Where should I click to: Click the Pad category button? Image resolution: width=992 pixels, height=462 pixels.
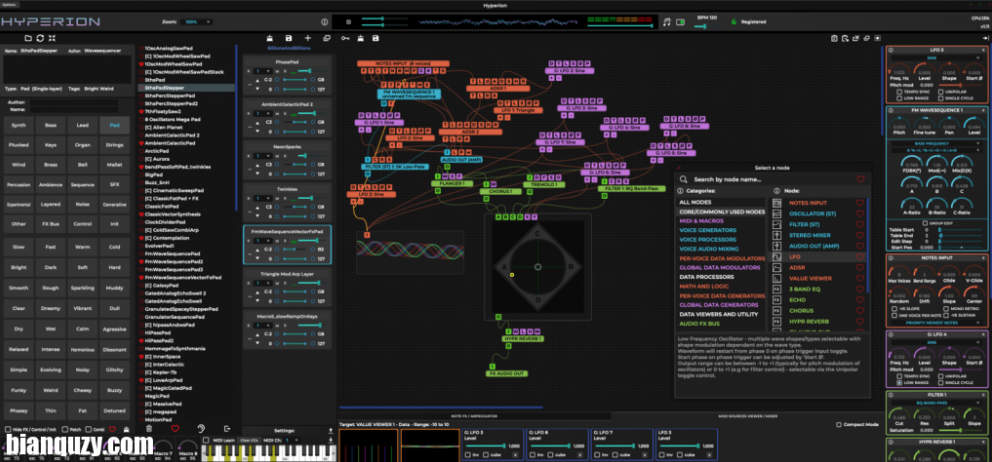(x=115, y=125)
